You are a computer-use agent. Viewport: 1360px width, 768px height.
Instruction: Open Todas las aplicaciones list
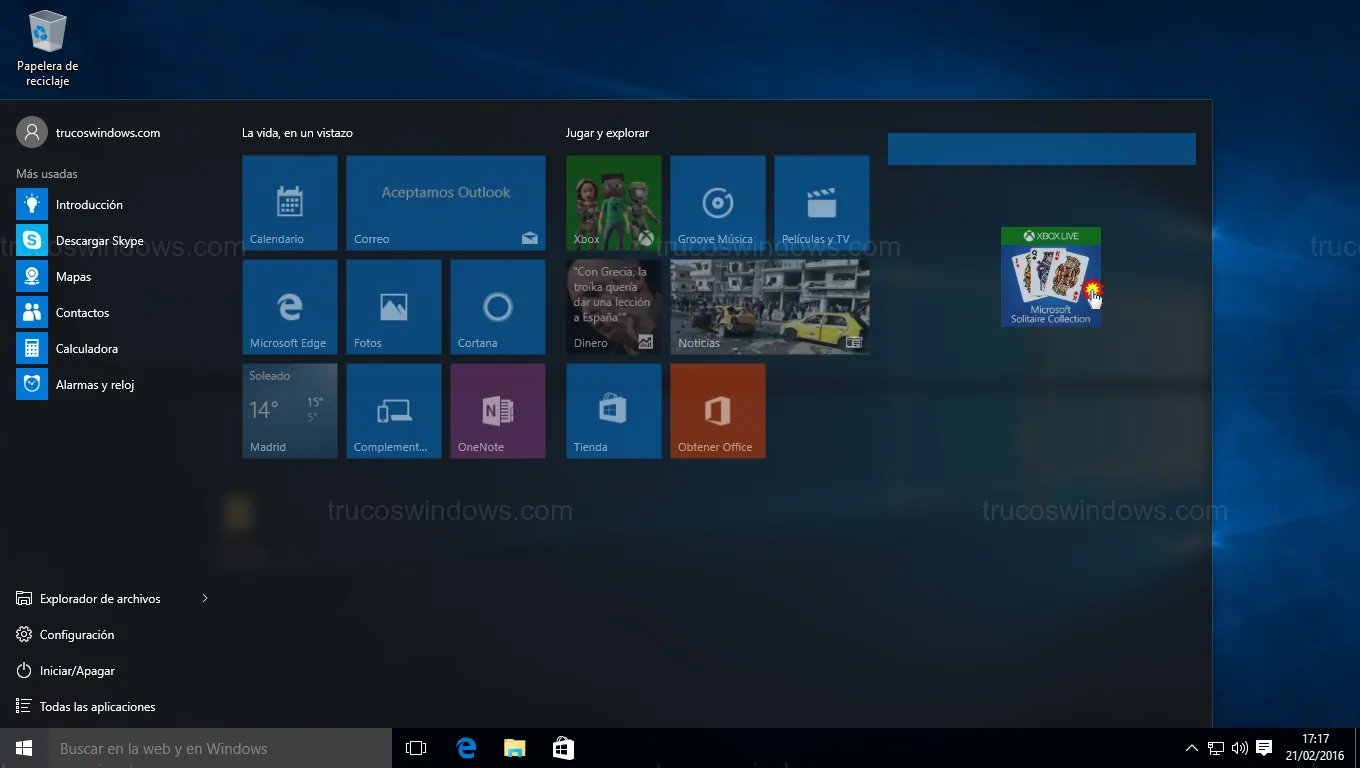tap(97, 707)
